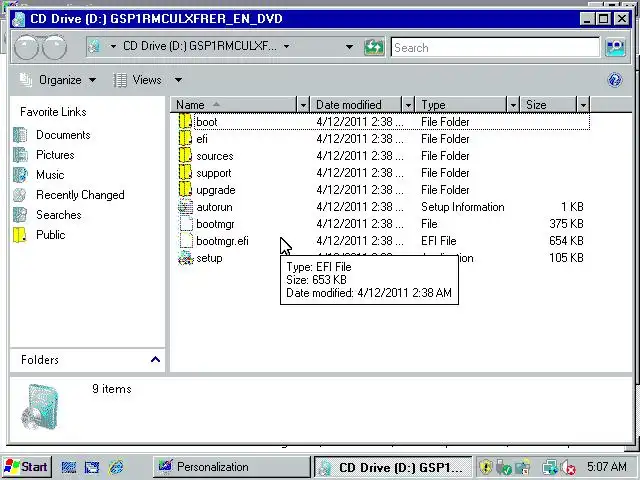Go forward with the Forward navigation button
The height and width of the screenshot is (480, 640).
[x=54, y=47]
